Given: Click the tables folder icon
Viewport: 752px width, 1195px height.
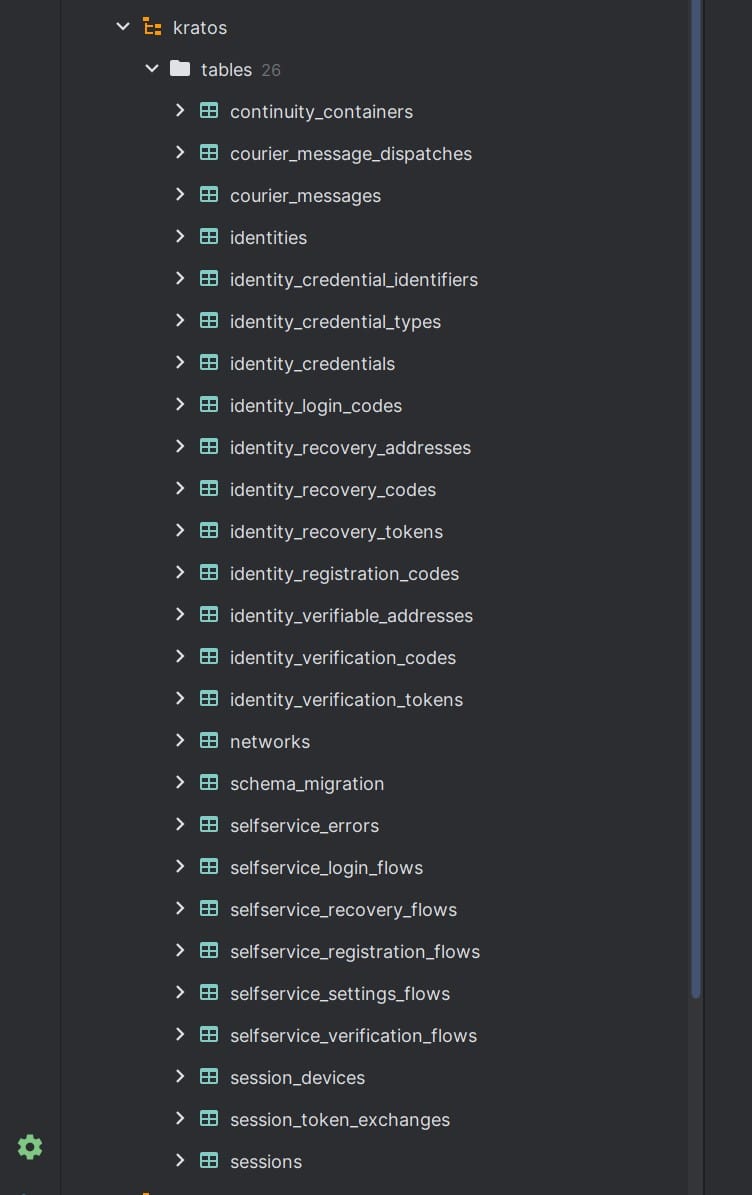Looking at the screenshot, I should 180,69.
